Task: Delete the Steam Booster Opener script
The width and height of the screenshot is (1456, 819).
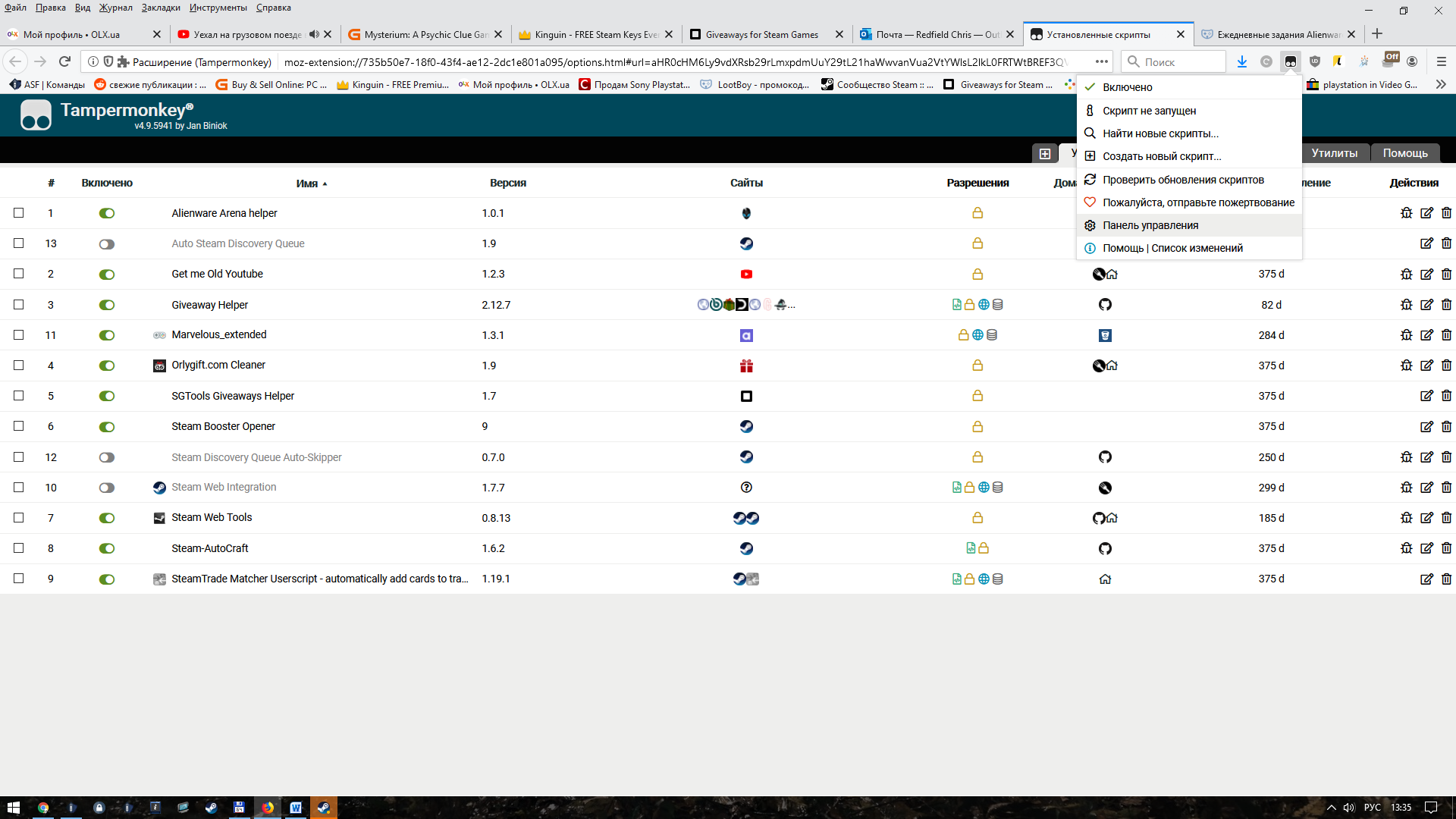Action: (1446, 426)
